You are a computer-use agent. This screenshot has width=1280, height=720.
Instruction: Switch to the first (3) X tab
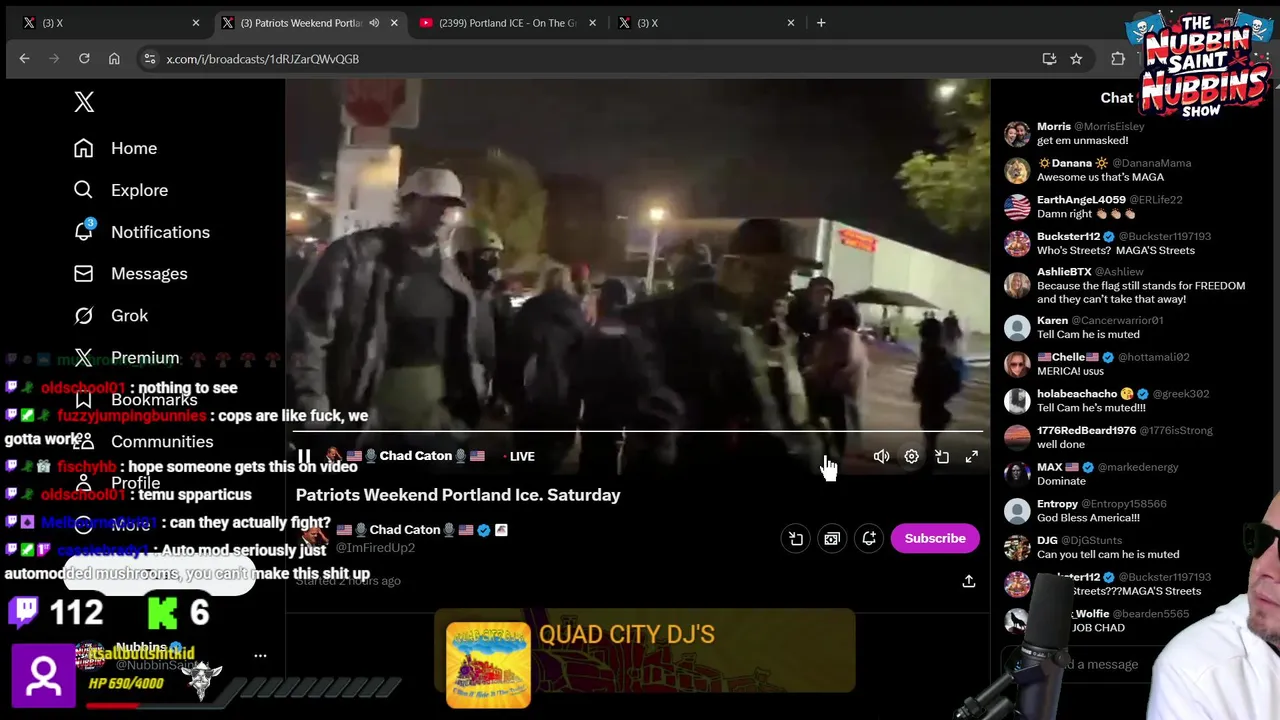pos(110,22)
